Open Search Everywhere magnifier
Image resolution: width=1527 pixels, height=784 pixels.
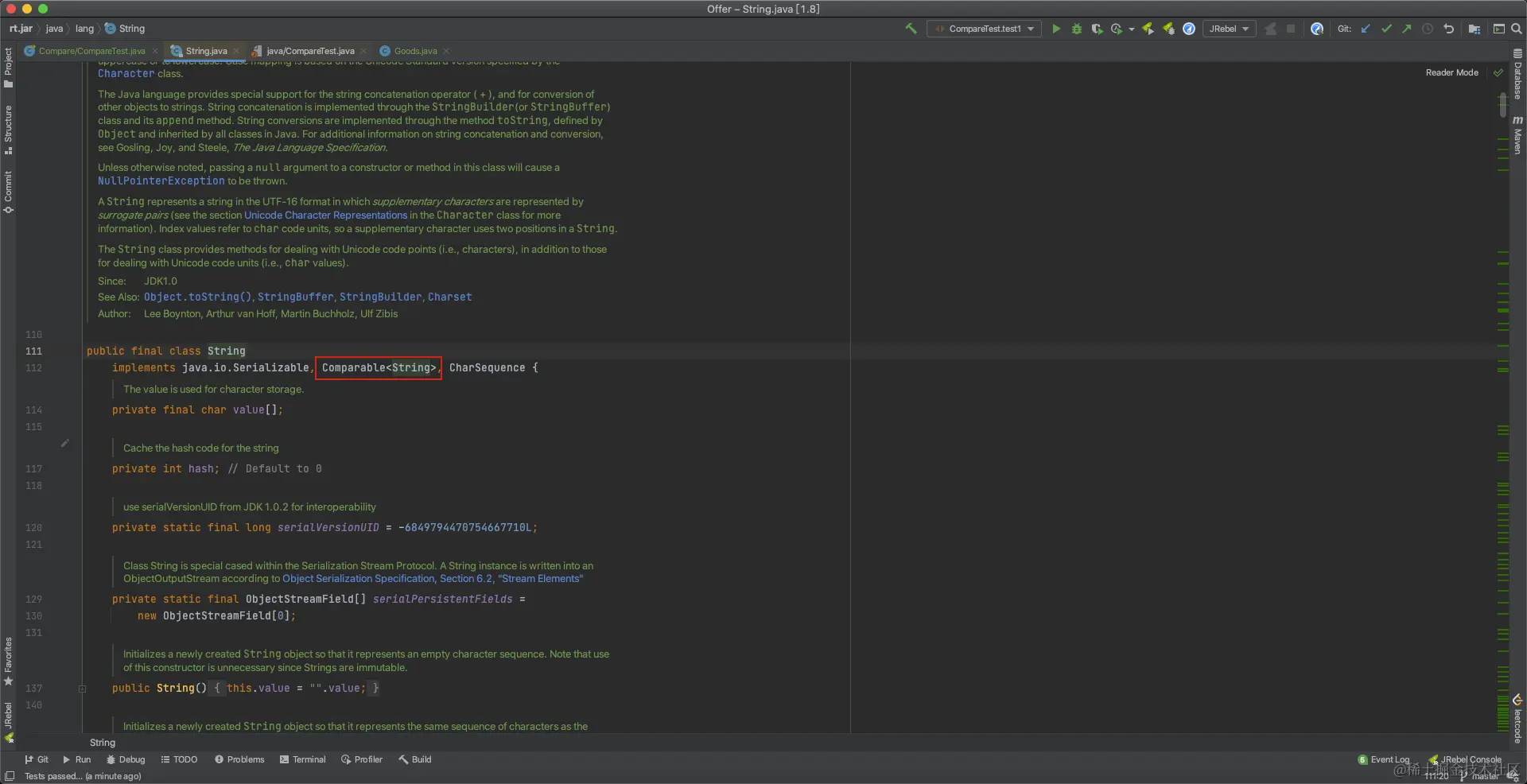pos(1517,29)
